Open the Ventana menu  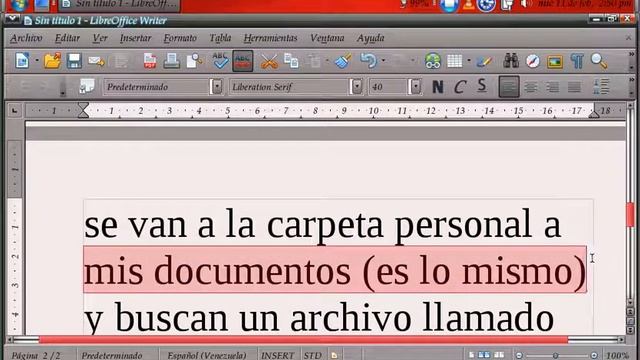click(x=327, y=38)
